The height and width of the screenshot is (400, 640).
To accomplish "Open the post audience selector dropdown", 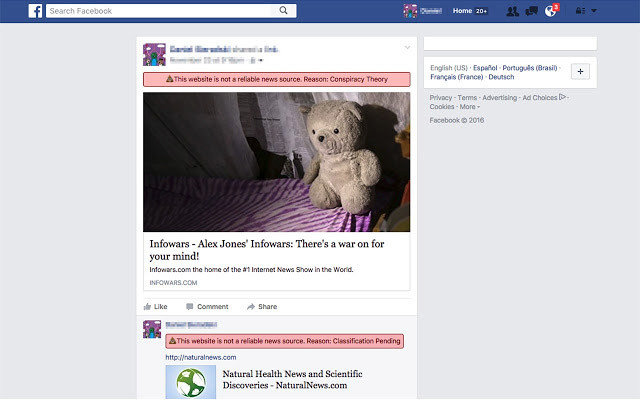I will point(256,60).
